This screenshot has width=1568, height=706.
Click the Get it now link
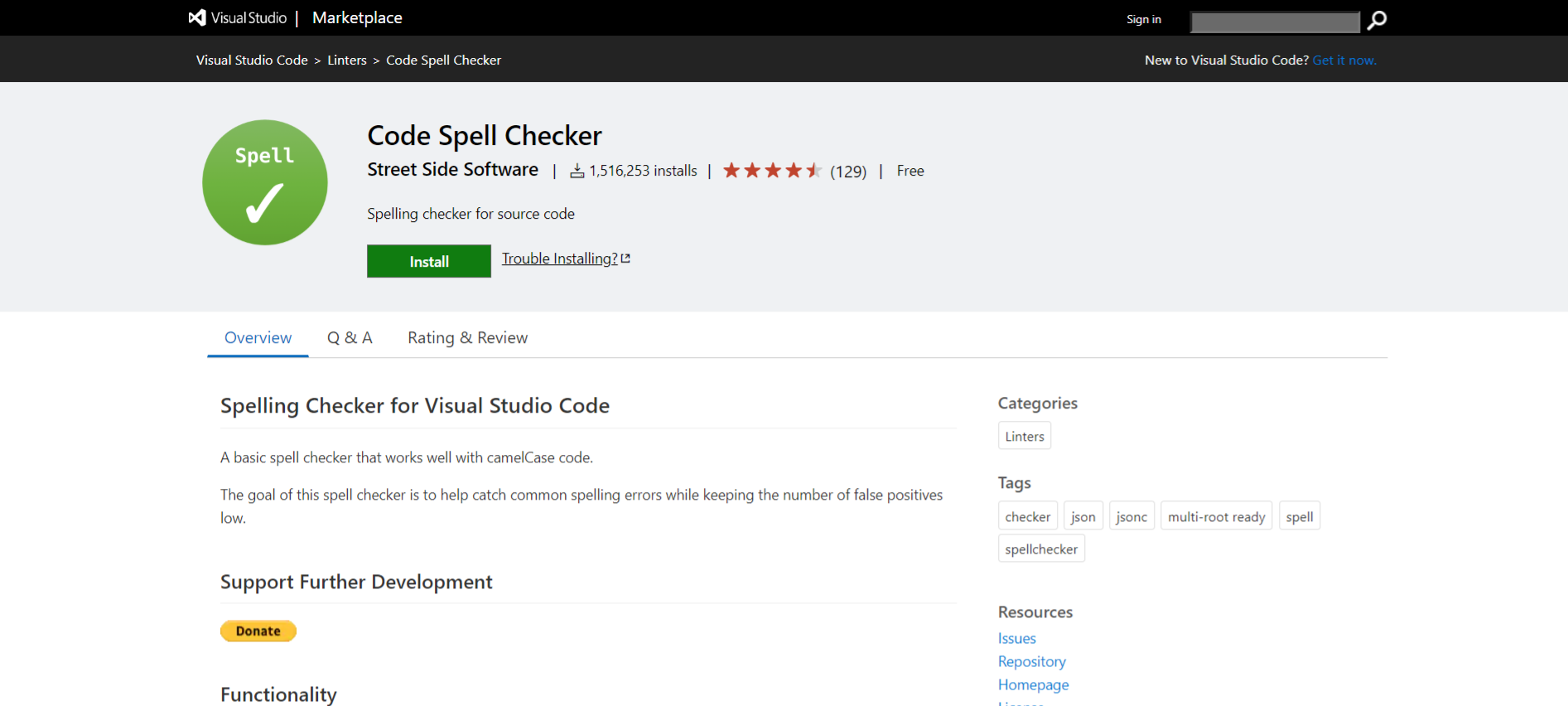(x=1344, y=60)
